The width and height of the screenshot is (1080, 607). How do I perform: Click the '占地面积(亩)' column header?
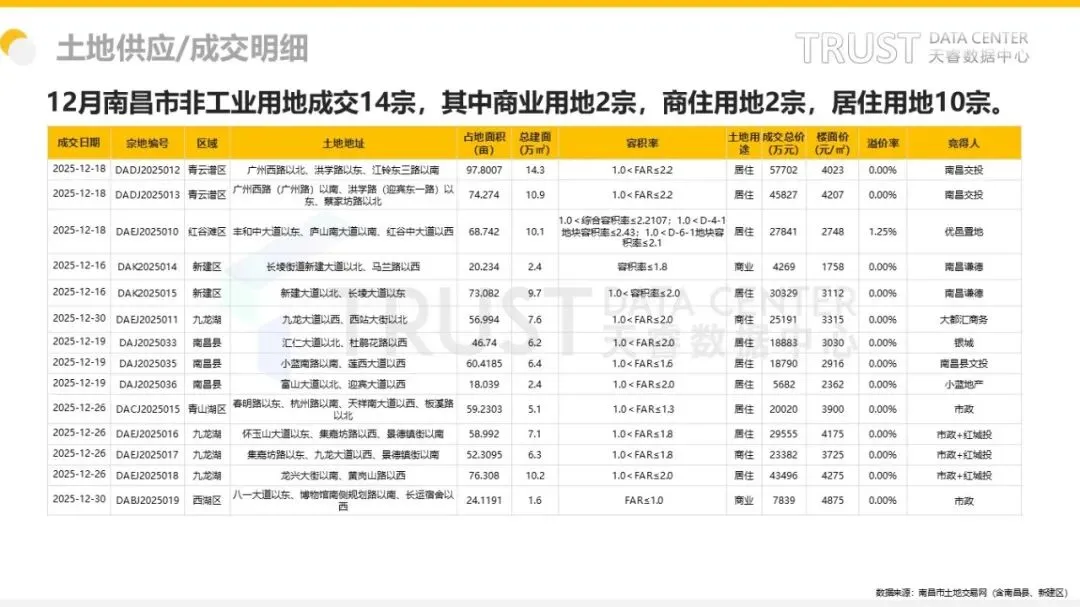(484, 143)
